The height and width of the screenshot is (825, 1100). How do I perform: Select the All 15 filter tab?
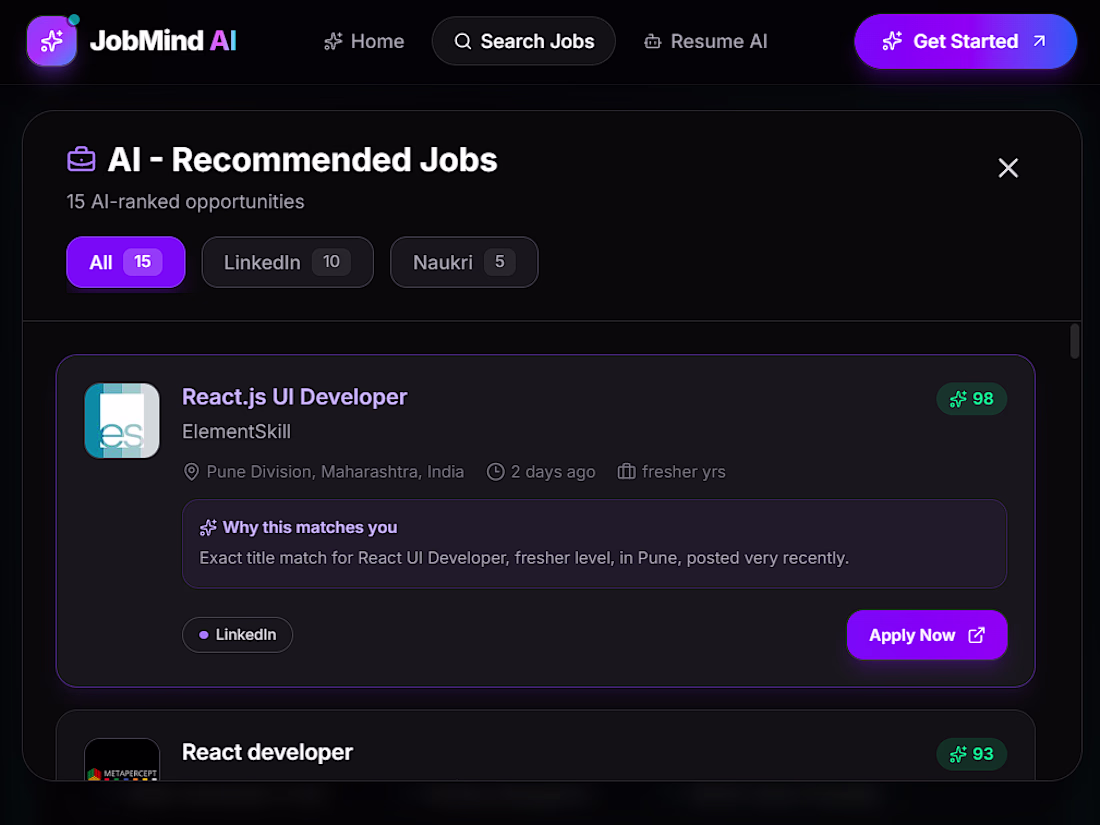coord(126,262)
